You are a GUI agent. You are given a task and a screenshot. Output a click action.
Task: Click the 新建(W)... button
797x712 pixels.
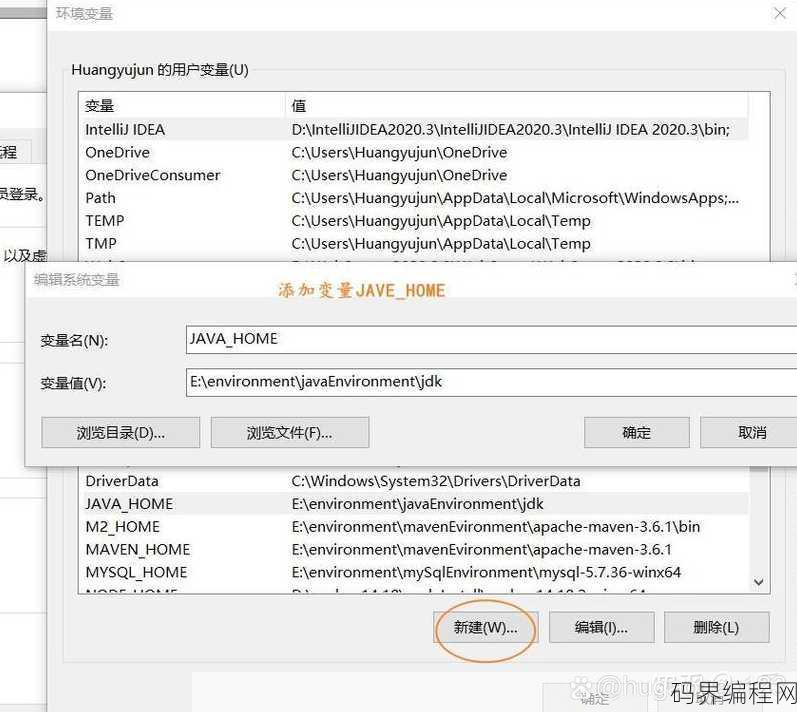485,628
